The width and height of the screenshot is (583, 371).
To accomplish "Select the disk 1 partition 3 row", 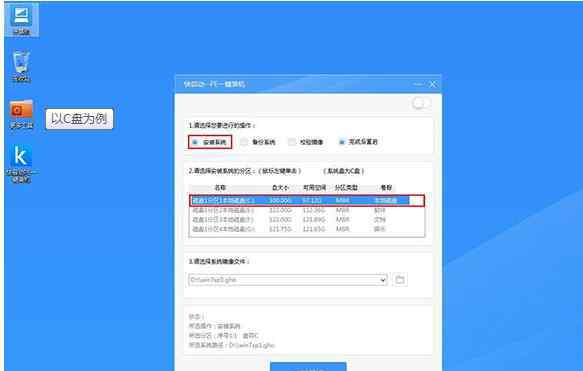I will (307, 220).
